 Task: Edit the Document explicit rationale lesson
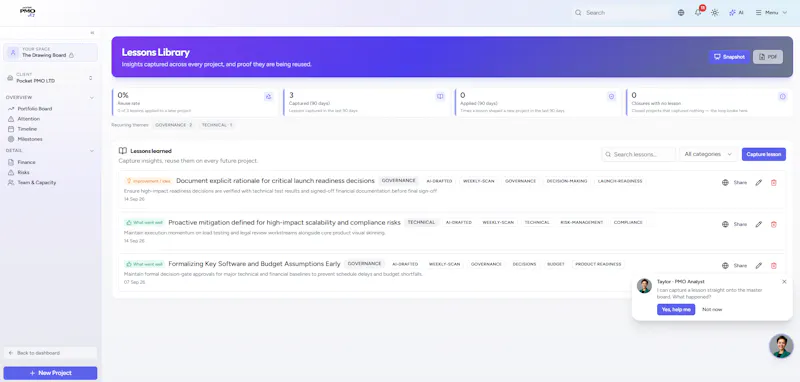coord(759,183)
